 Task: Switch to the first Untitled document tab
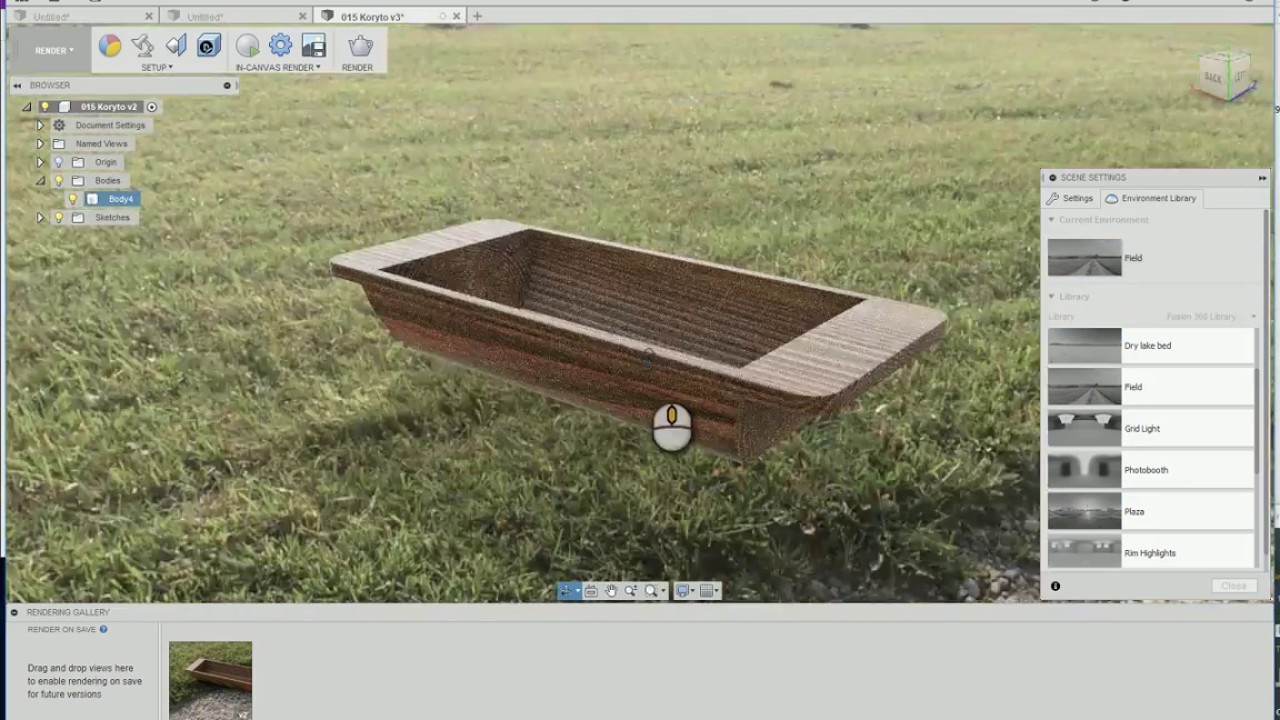click(80, 16)
